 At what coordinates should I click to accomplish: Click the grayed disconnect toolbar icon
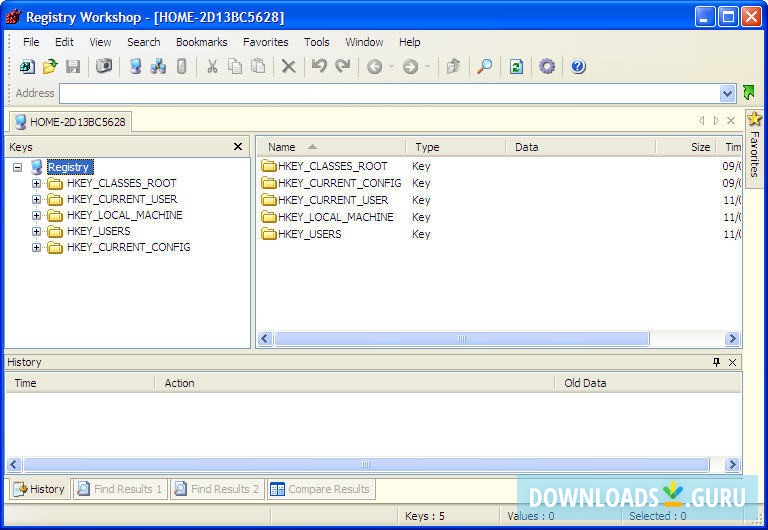tap(182, 66)
